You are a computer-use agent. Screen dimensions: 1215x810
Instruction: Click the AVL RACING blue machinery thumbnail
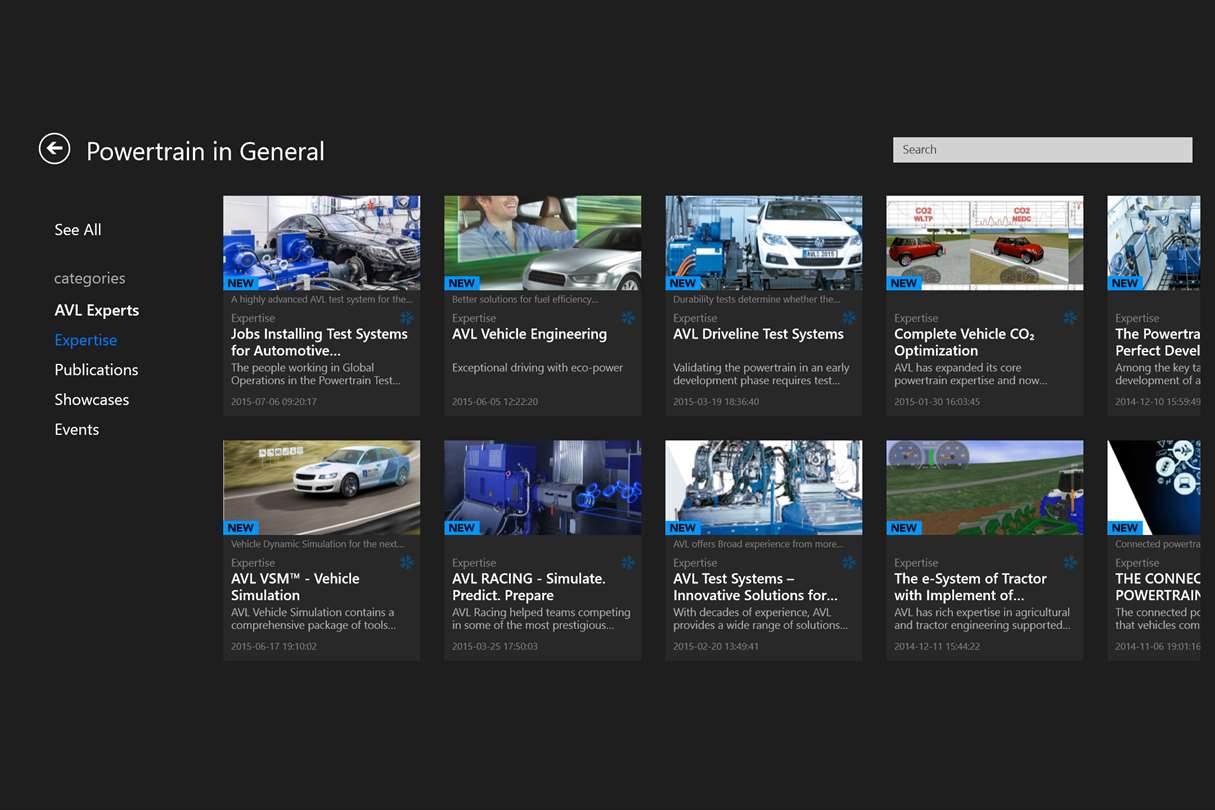(543, 488)
